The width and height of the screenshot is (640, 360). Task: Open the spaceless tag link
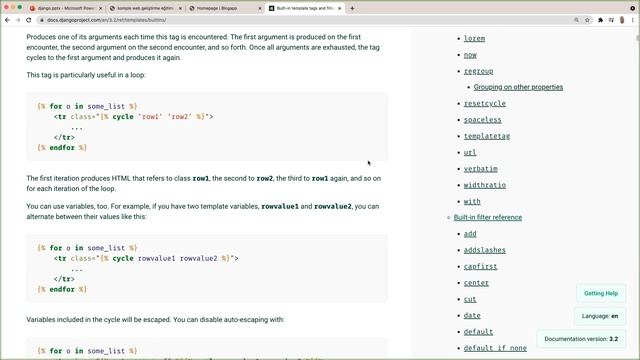(482, 120)
